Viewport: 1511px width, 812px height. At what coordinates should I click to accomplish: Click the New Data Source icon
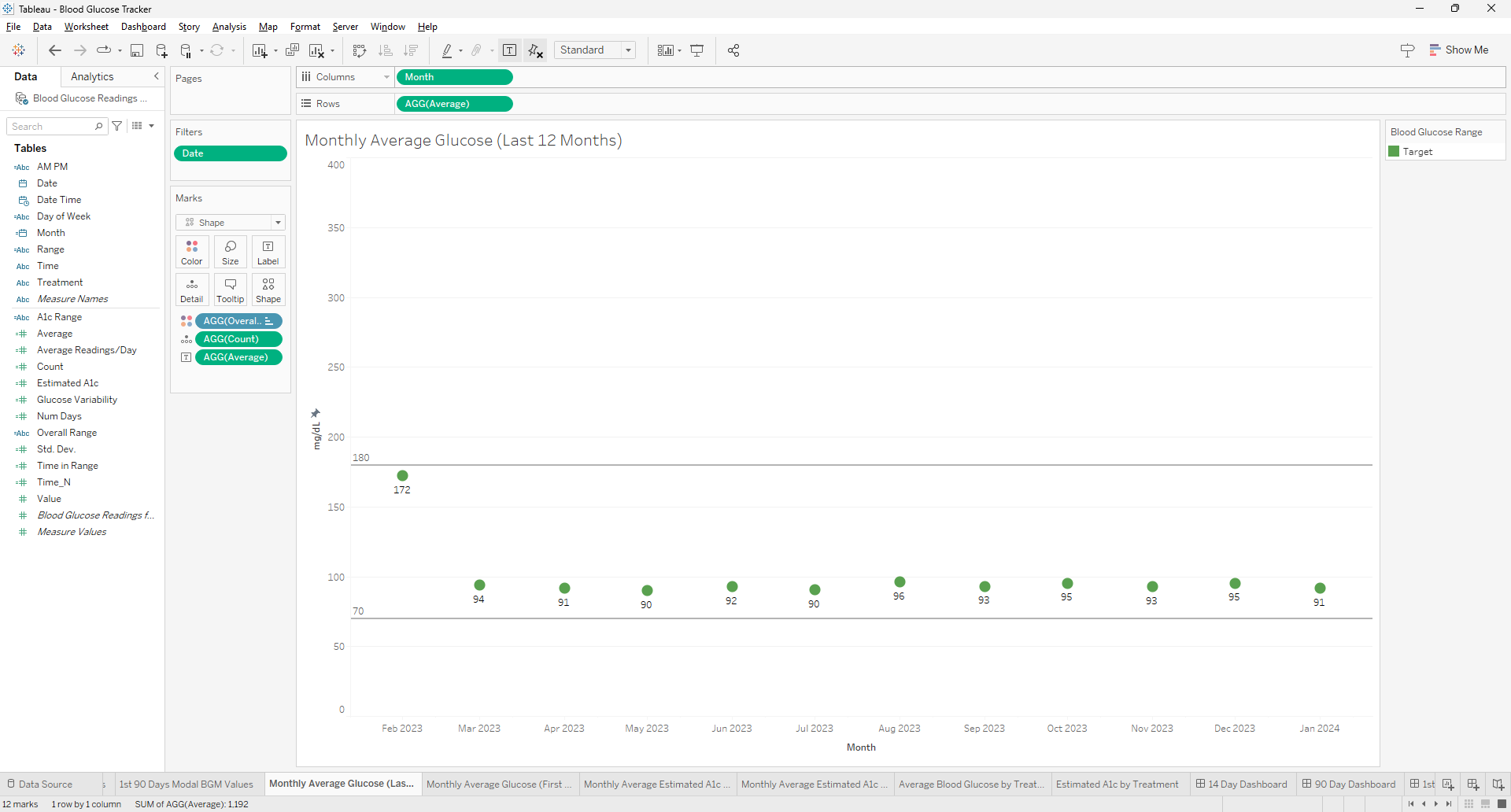161,50
